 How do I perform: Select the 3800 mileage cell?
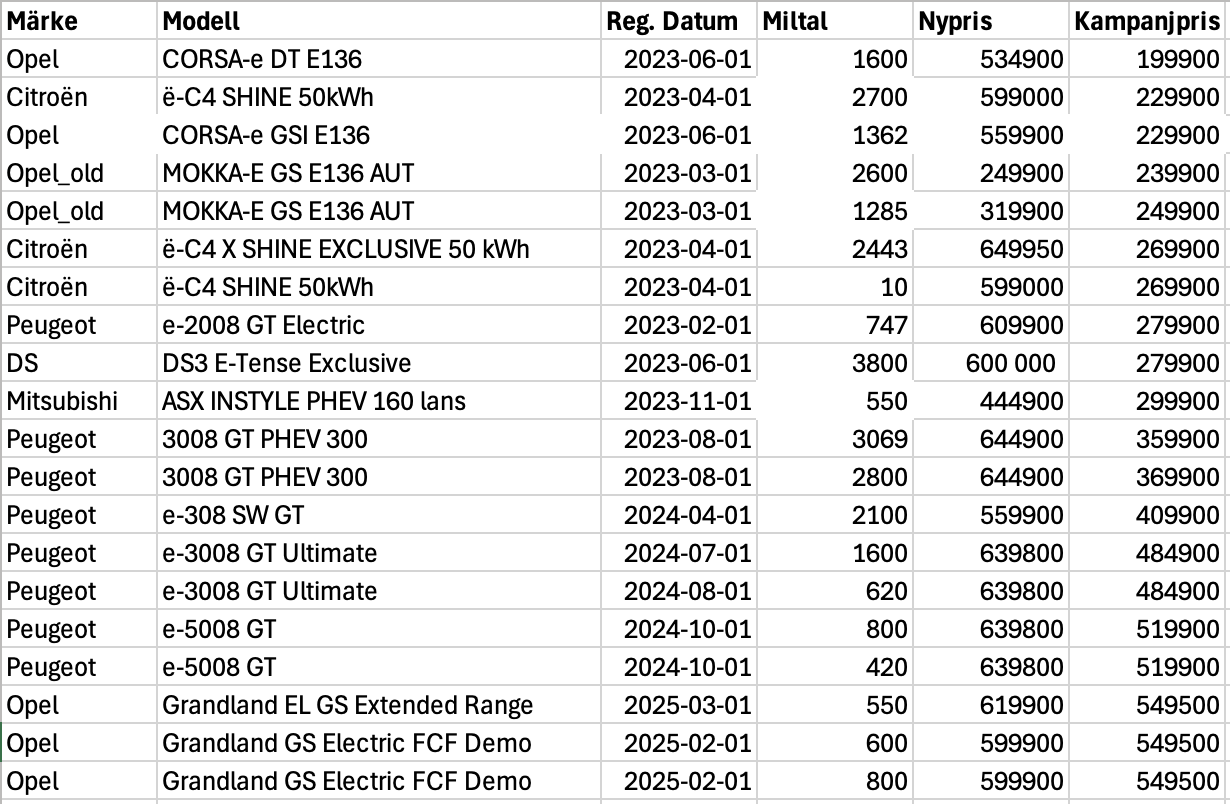point(835,363)
